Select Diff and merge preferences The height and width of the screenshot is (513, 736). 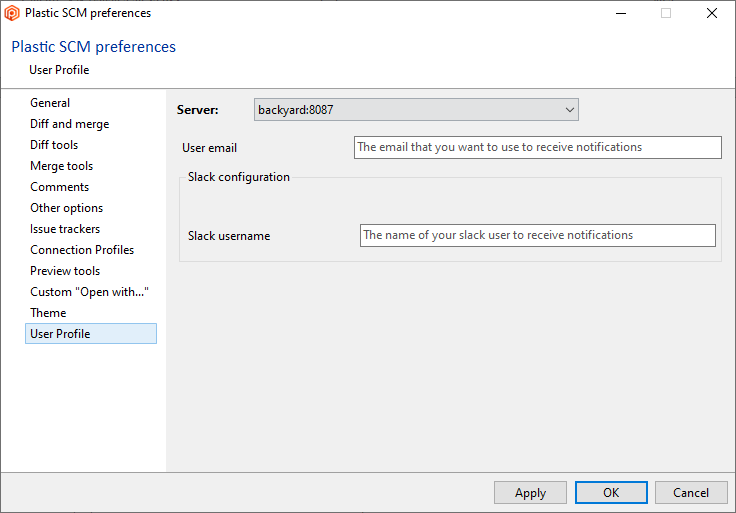point(69,124)
